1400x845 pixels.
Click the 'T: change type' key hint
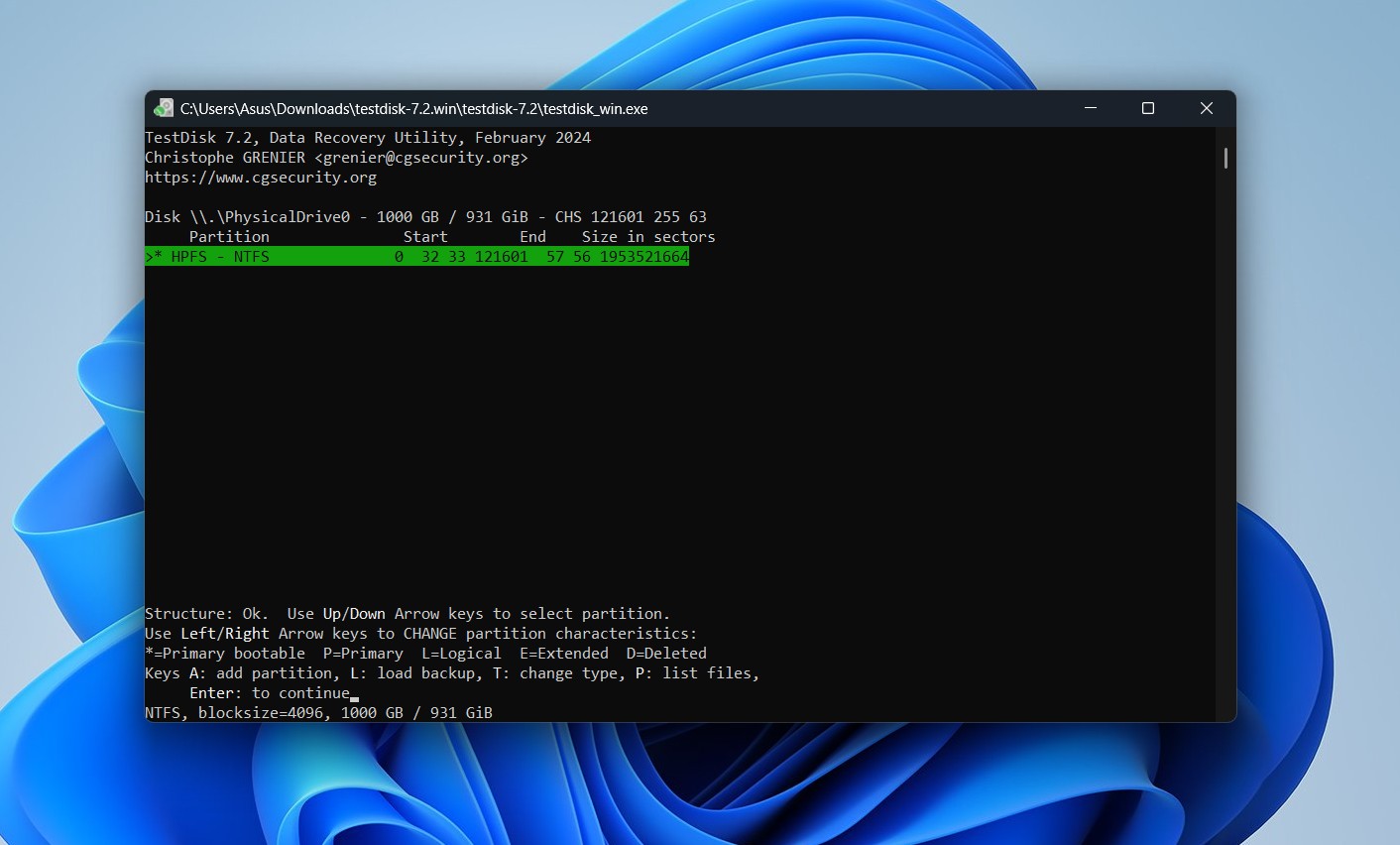pos(555,673)
